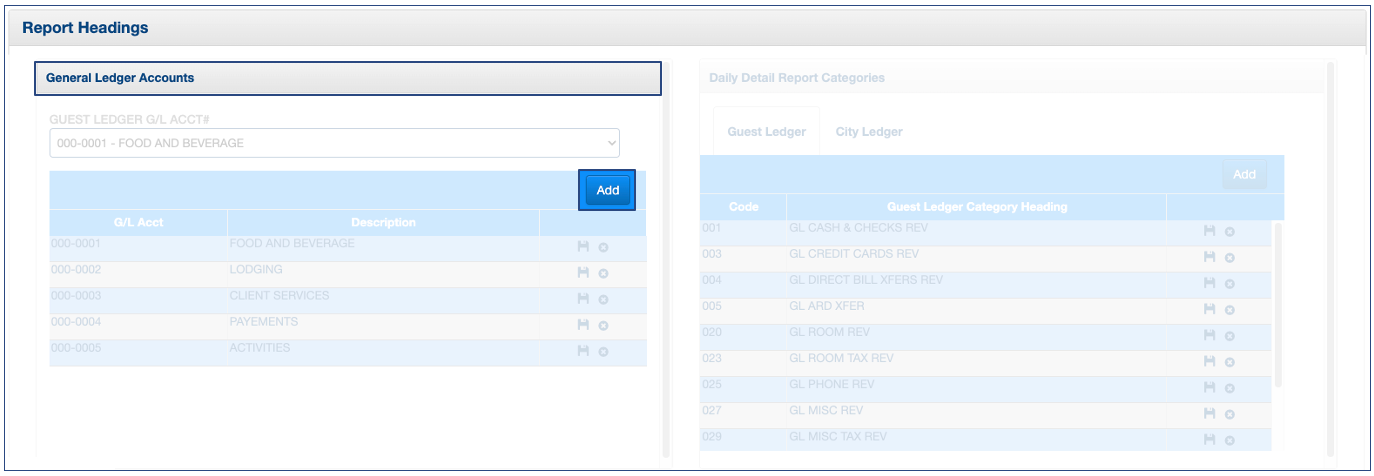Click the G/L Acct column header

pos(138,222)
